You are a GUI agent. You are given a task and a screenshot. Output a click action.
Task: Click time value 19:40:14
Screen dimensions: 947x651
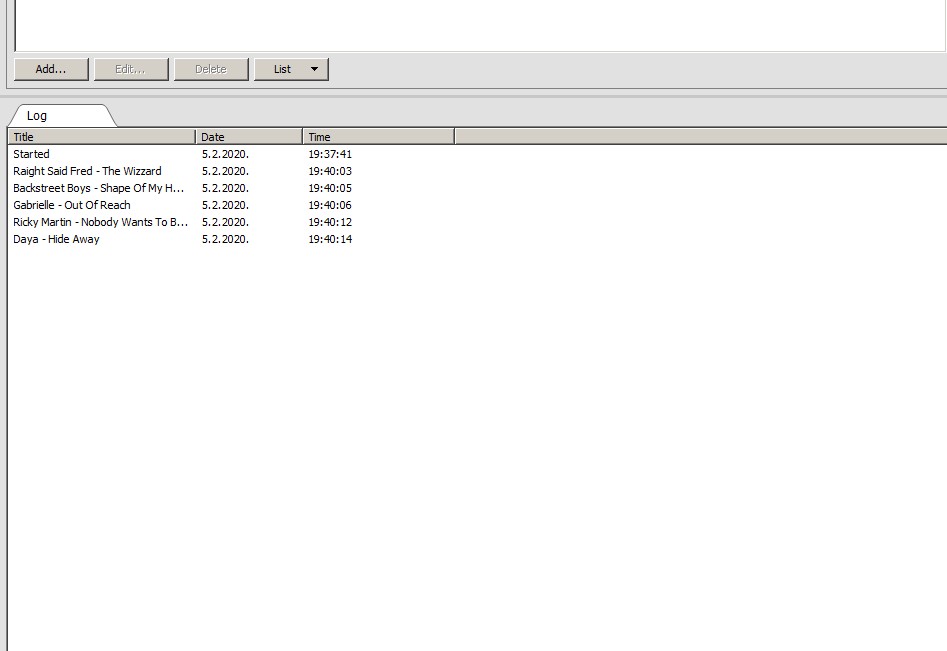tap(330, 239)
